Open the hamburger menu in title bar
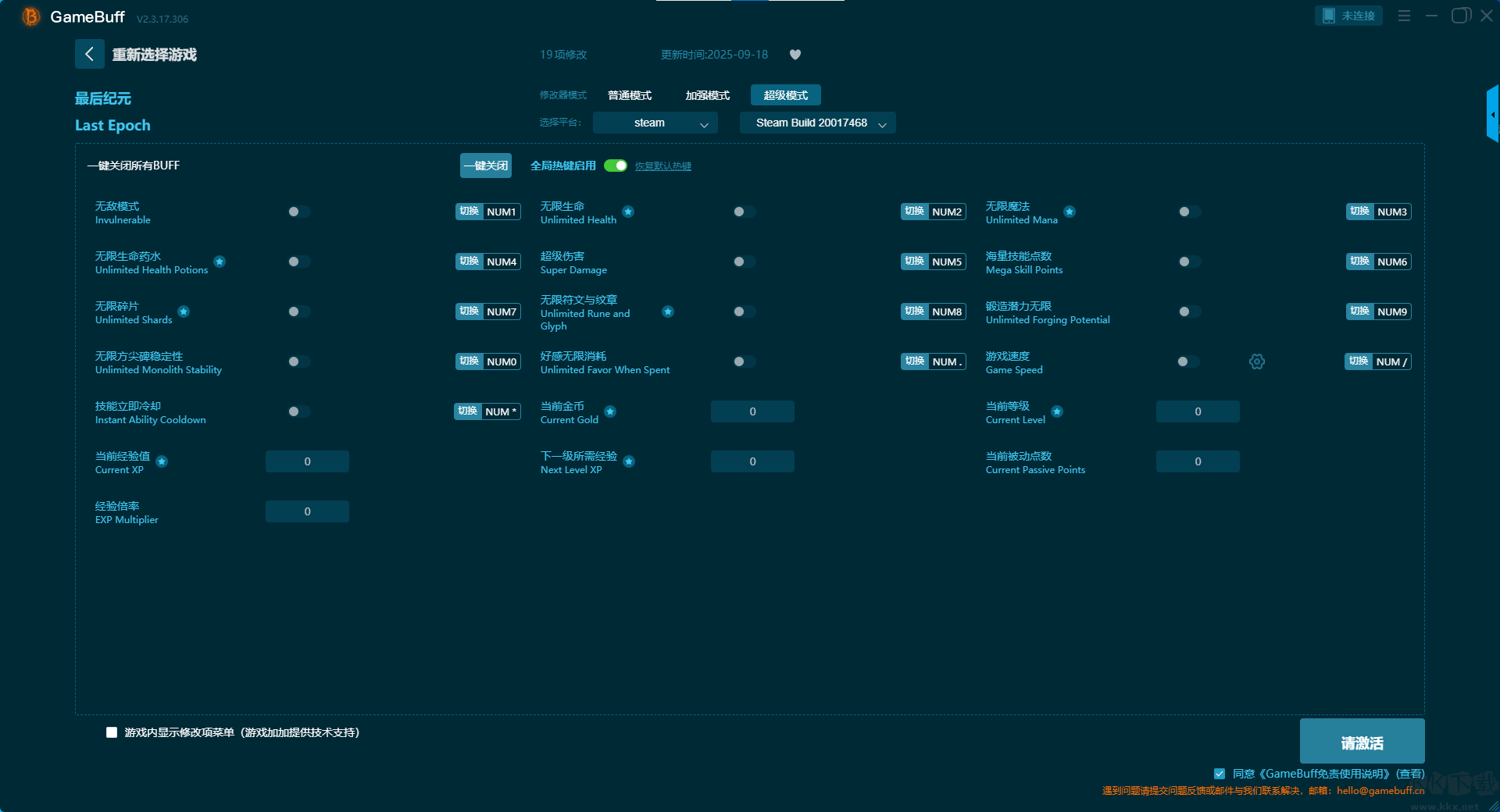This screenshot has height=812, width=1500. 1404,16
